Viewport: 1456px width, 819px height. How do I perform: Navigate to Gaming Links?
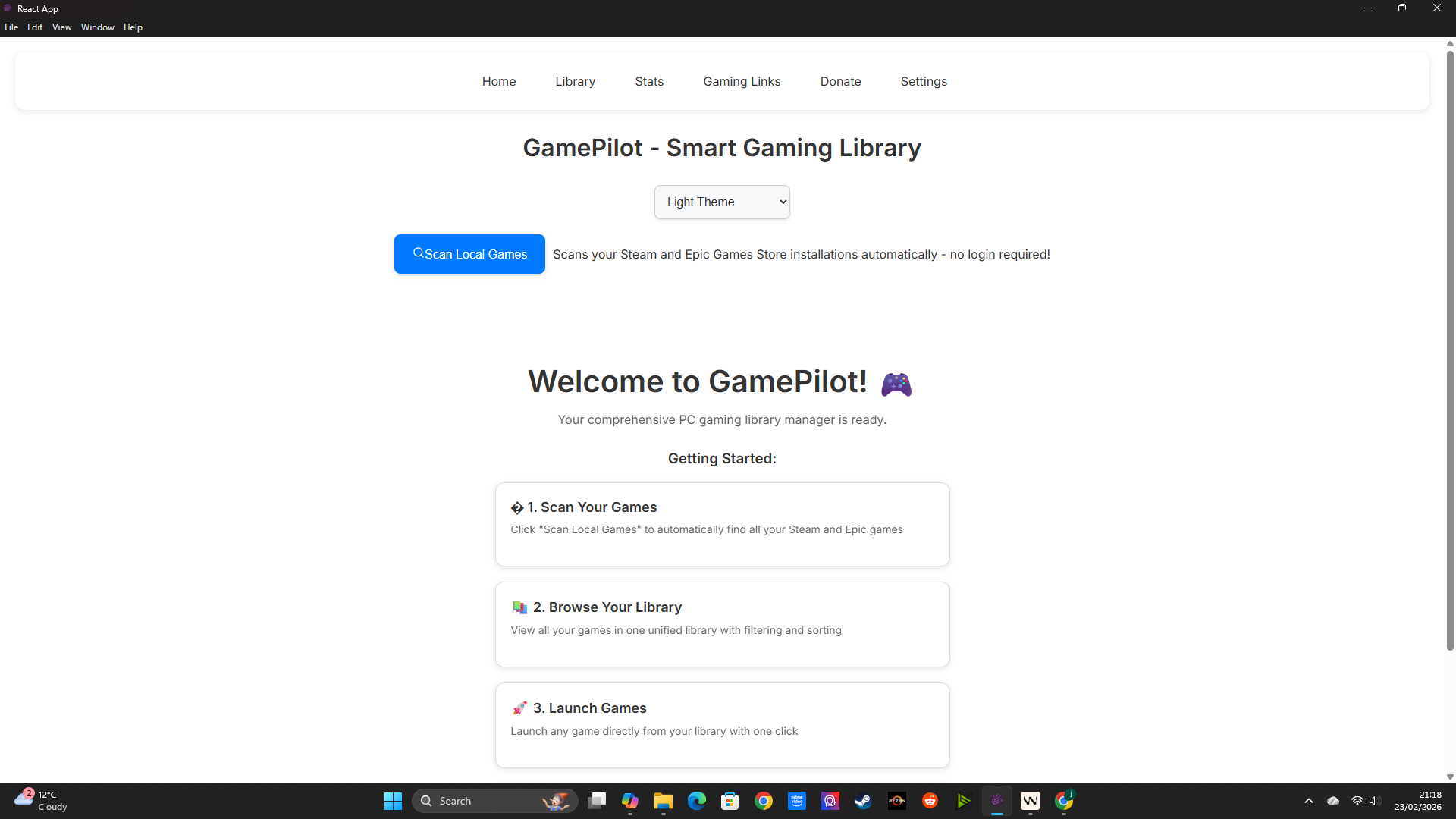(742, 81)
